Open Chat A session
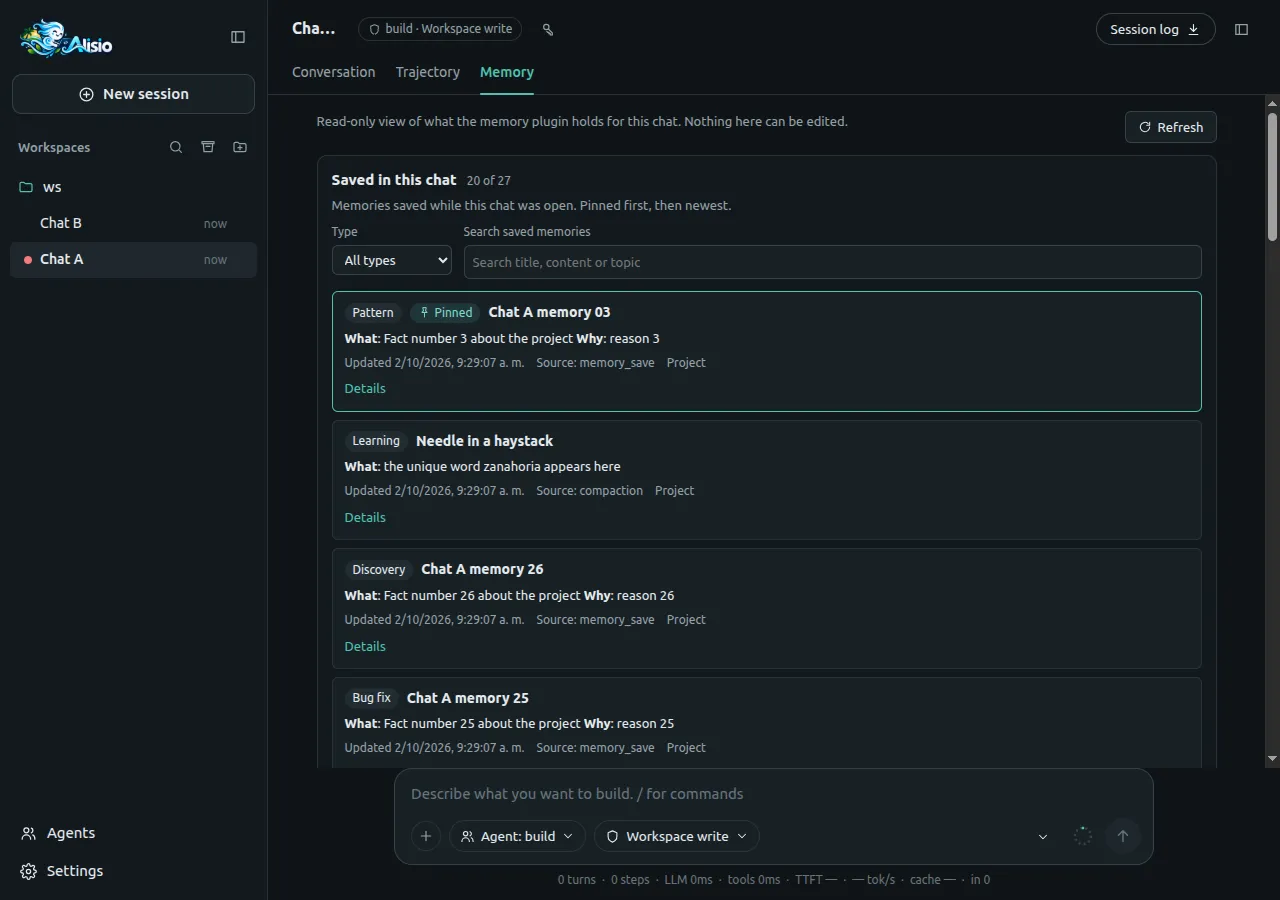This screenshot has height=900, width=1280. (x=133, y=259)
